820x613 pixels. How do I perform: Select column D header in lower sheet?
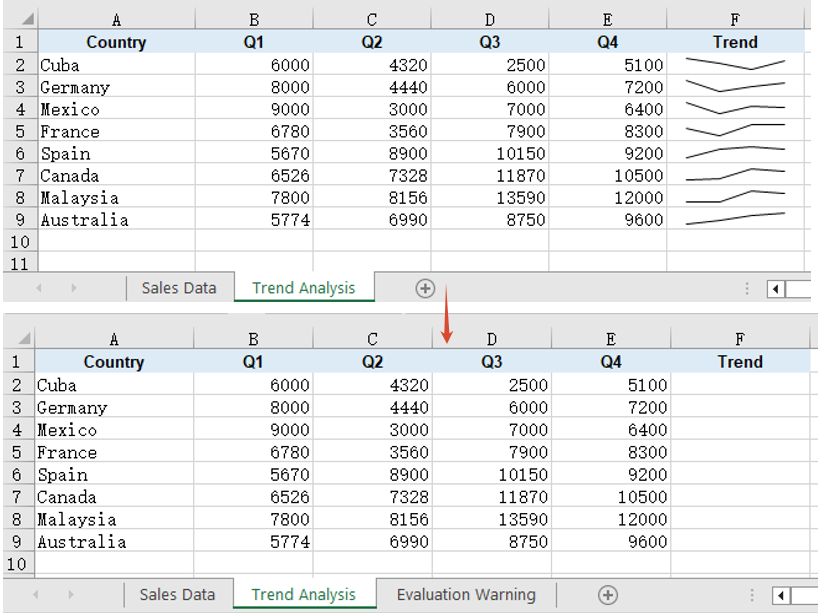click(x=492, y=339)
